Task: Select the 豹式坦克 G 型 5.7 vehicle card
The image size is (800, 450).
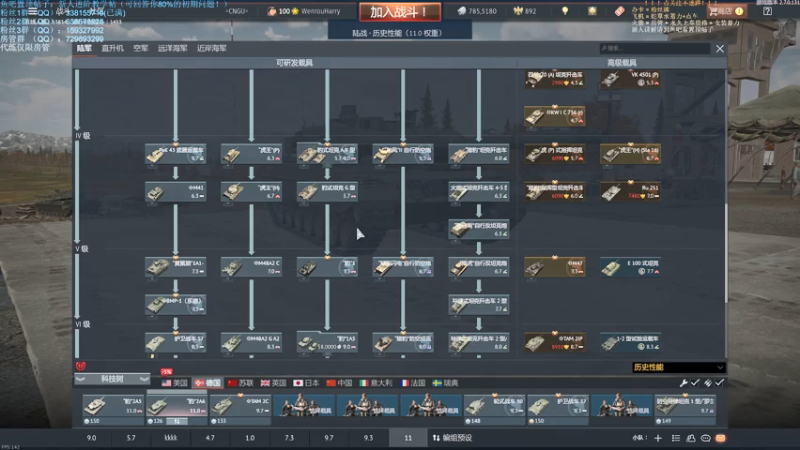Action: point(327,191)
